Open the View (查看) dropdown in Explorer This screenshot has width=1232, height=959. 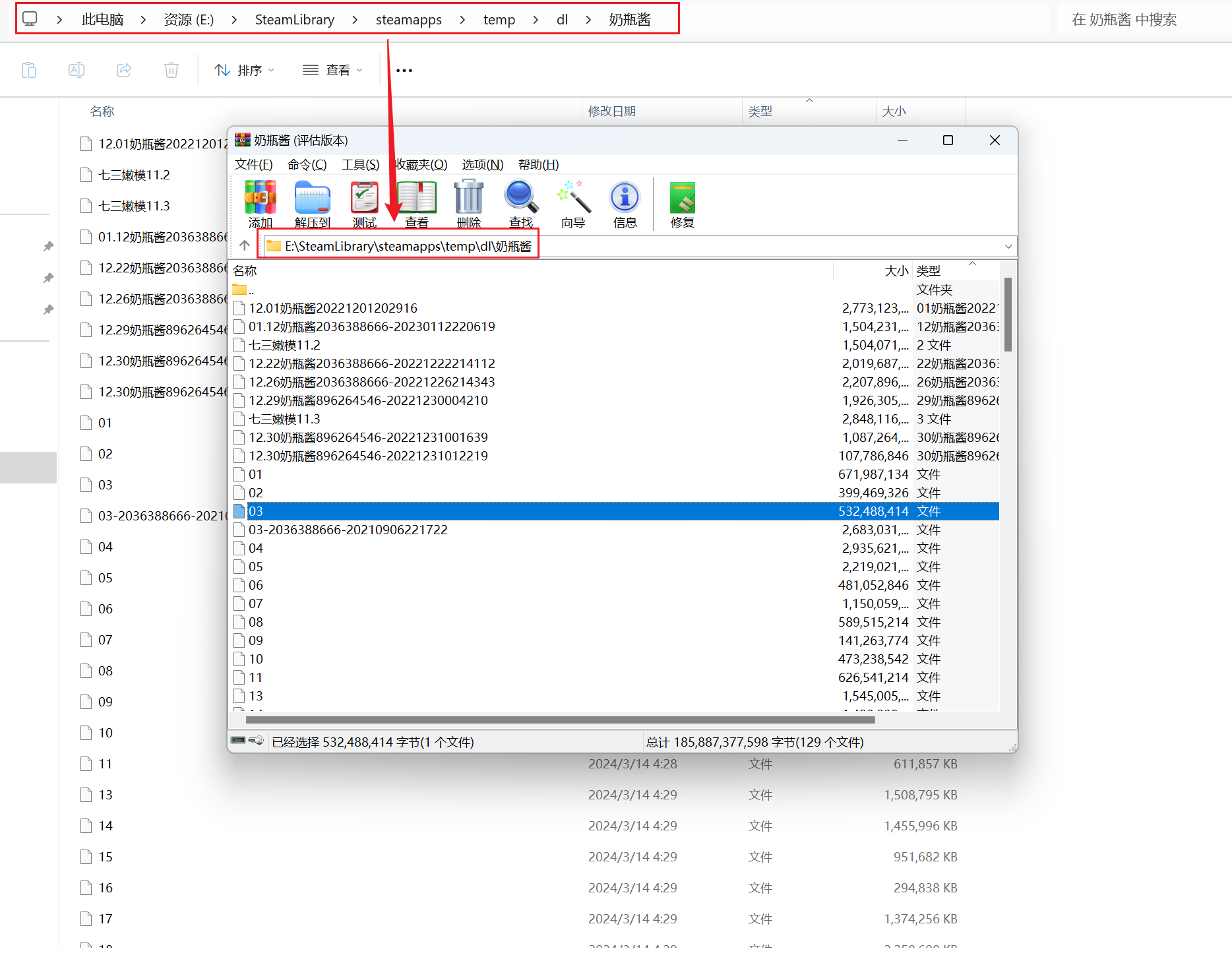point(332,70)
